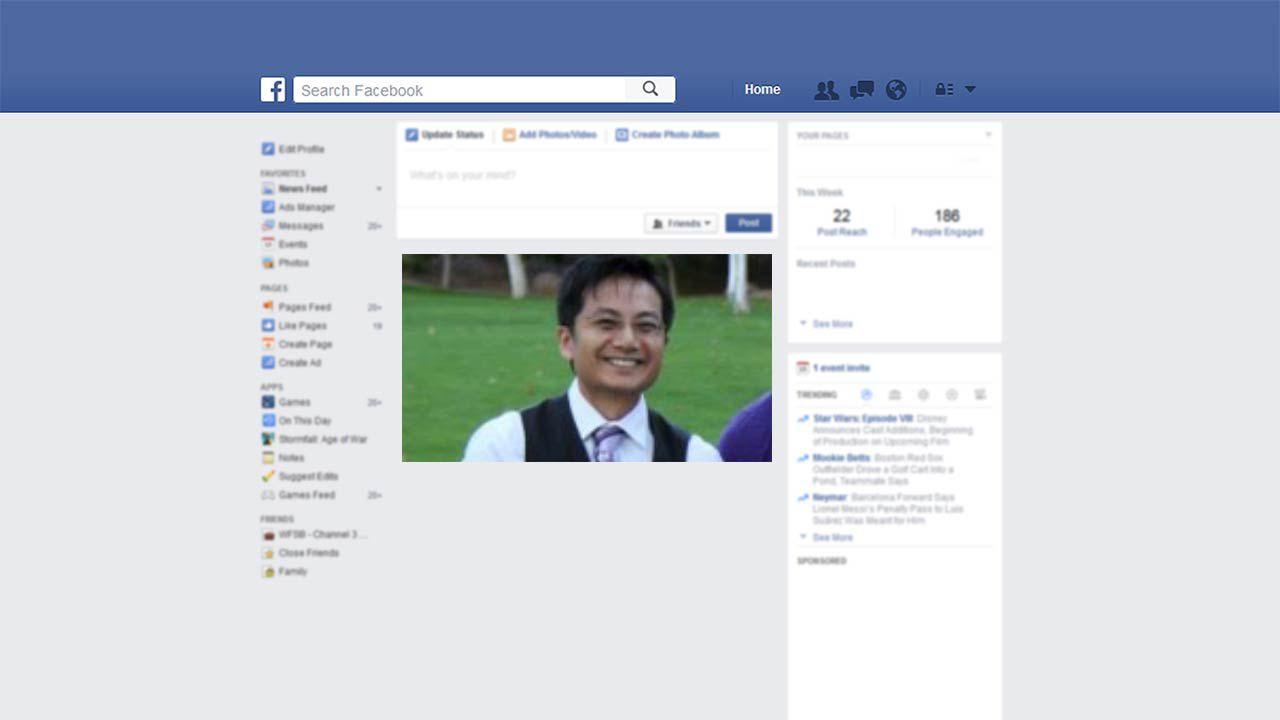
Task: Open the 1 event invite link
Action: [x=840, y=368]
